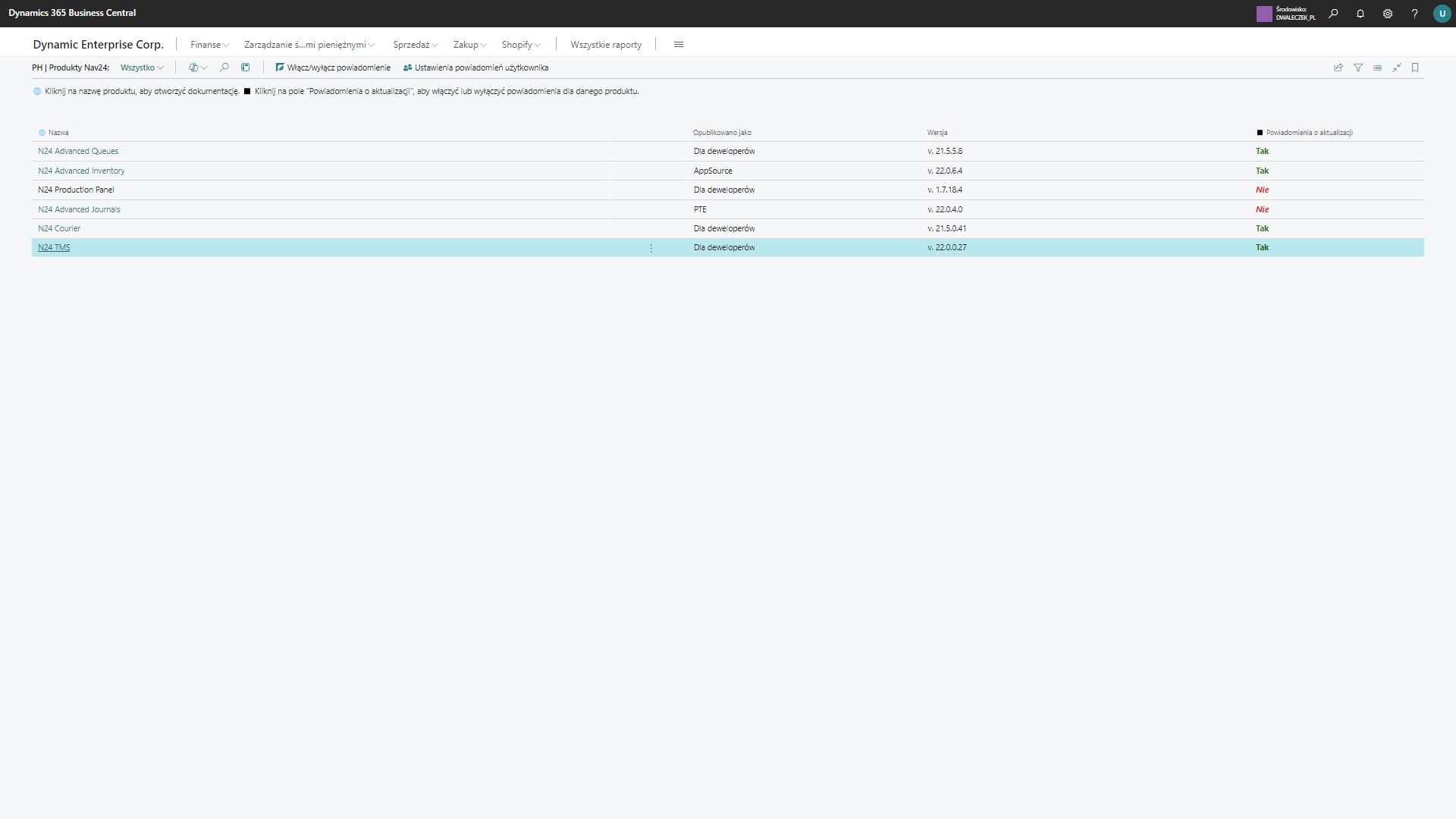Expand the Shopify menu
The image size is (1456, 819).
[520, 45]
